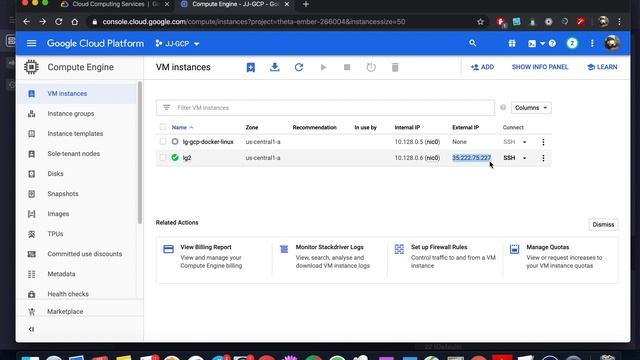Screen dimensions: 640x360
Task: Bookmark the page with the star icon
Action: pos(480,22)
